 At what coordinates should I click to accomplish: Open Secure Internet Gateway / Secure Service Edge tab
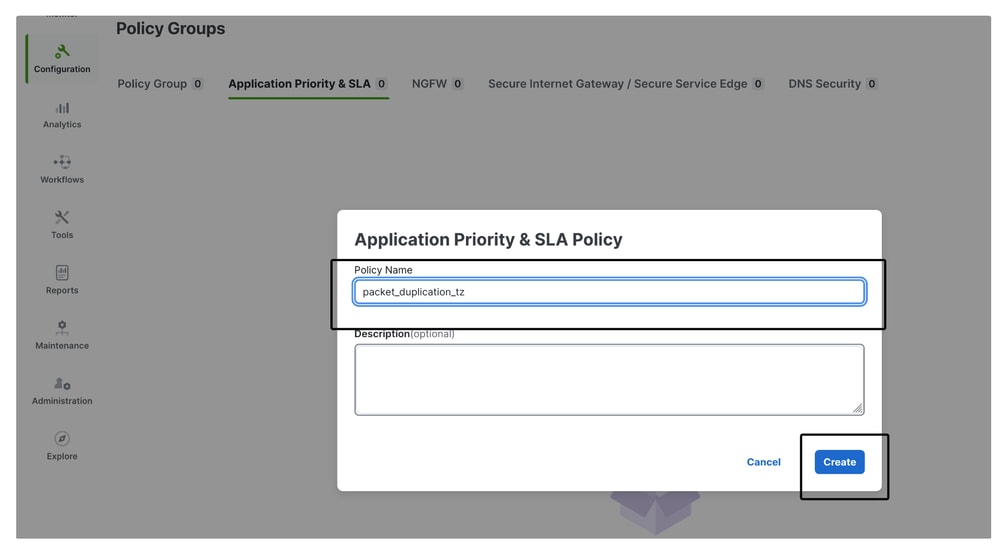click(626, 83)
